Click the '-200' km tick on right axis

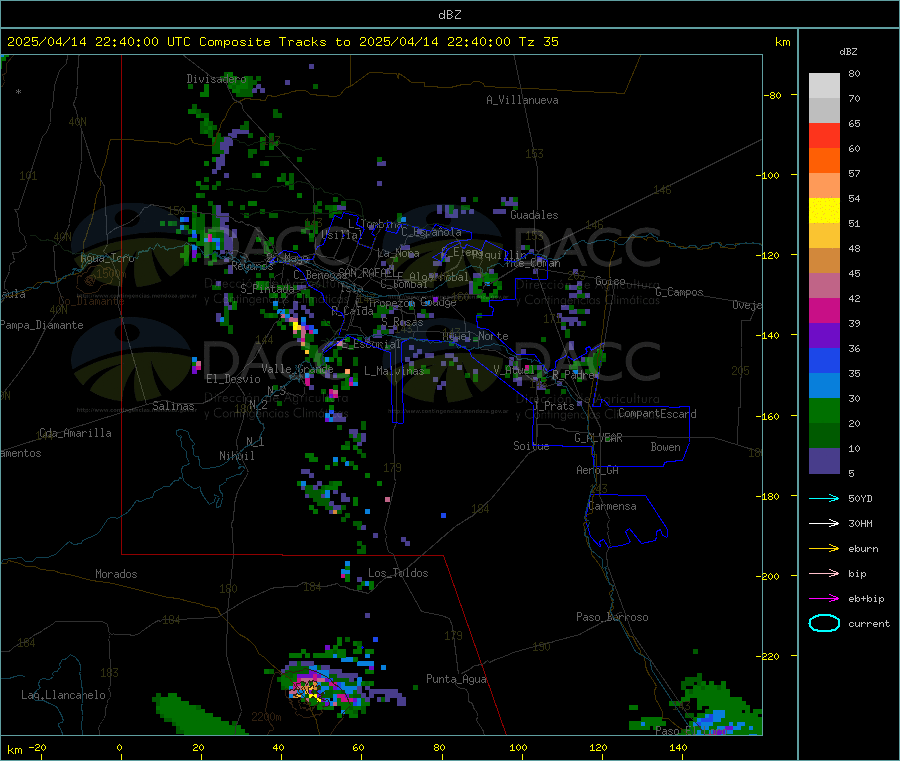[768, 576]
